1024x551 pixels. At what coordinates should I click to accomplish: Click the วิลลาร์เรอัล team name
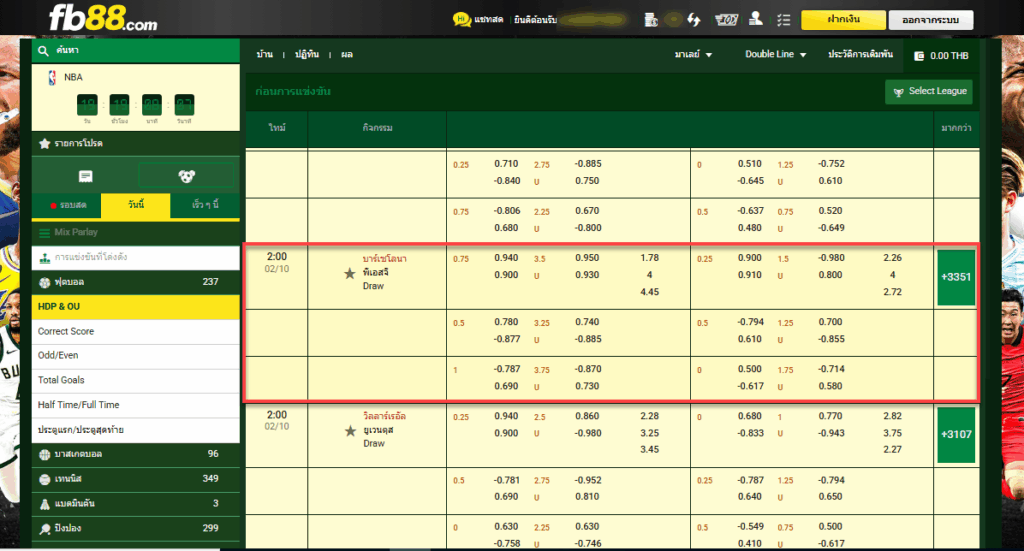pyautogui.click(x=385, y=417)
